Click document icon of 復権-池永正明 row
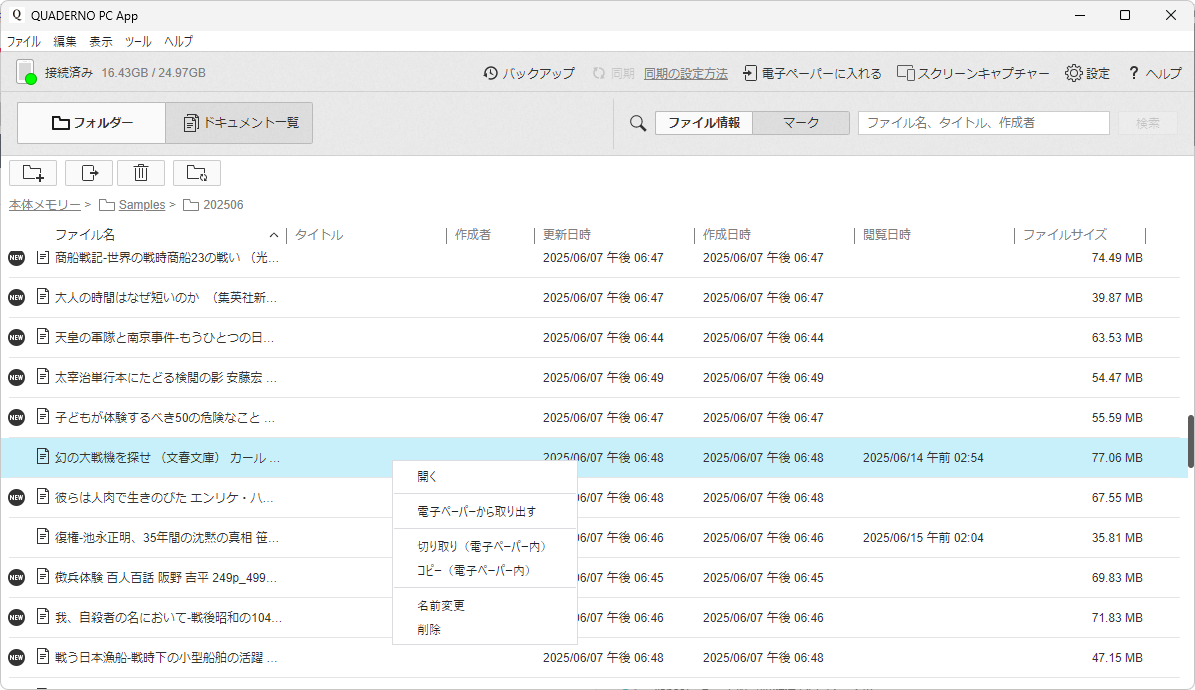The image size is (1195, 690). point(43,537)
